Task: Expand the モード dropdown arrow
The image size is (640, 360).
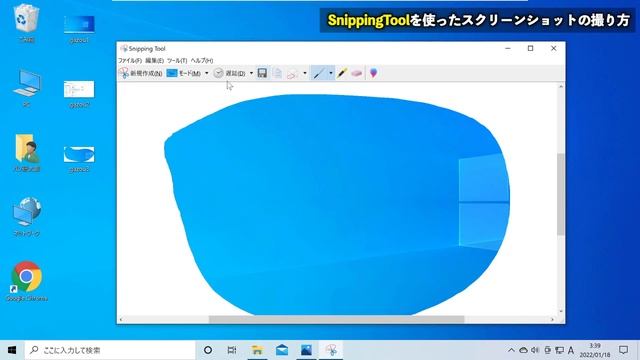Action: coord(207,73)
